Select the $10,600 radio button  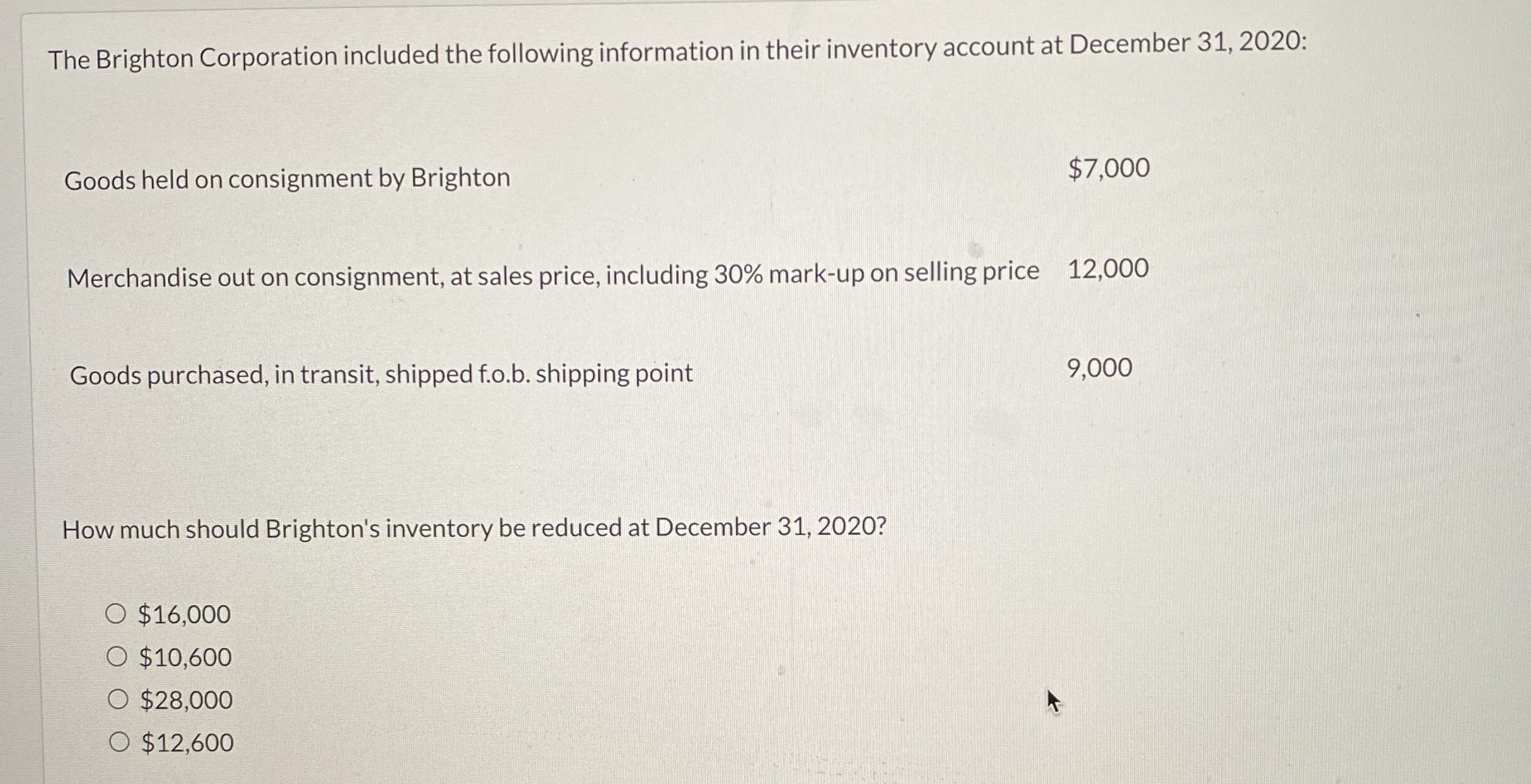tap(117, 657)
